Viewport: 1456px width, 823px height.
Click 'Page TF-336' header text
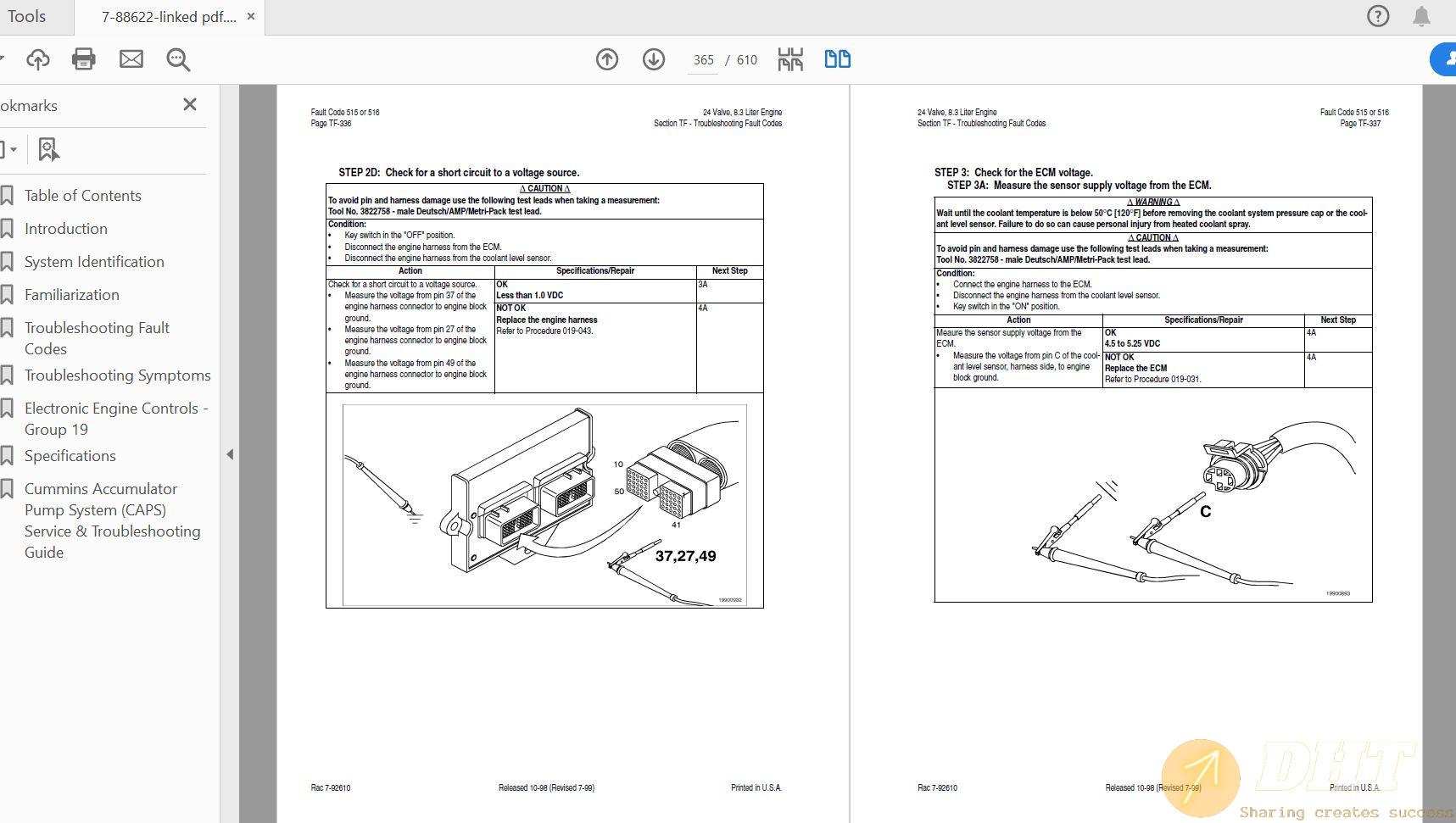(331, 124)
